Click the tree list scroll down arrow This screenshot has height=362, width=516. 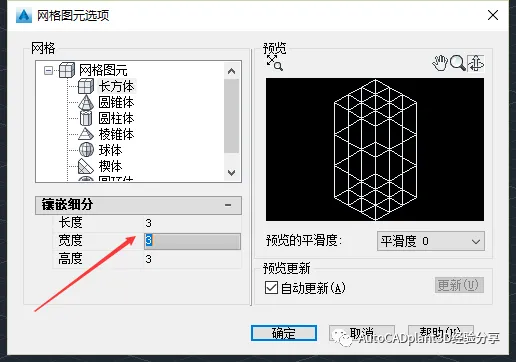[x=231, y=173]
